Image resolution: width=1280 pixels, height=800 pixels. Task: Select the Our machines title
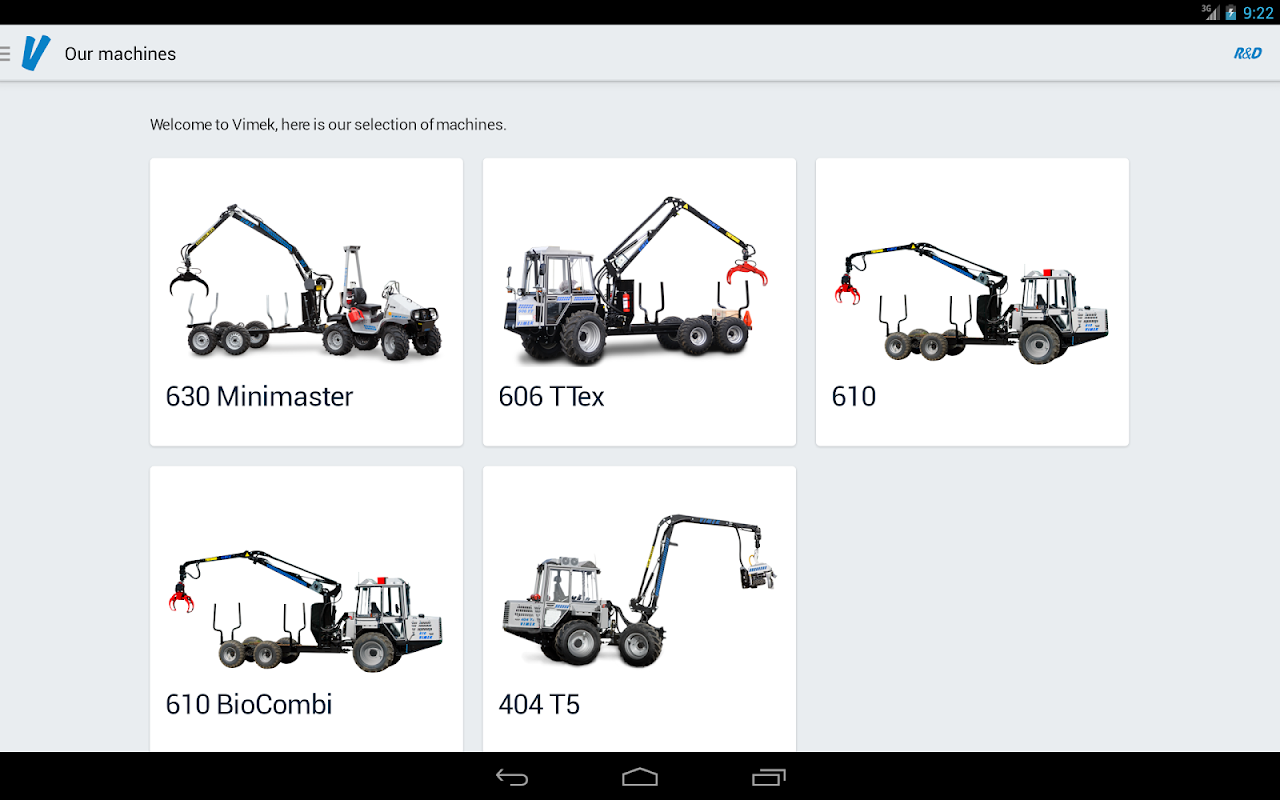pos(120,54)
